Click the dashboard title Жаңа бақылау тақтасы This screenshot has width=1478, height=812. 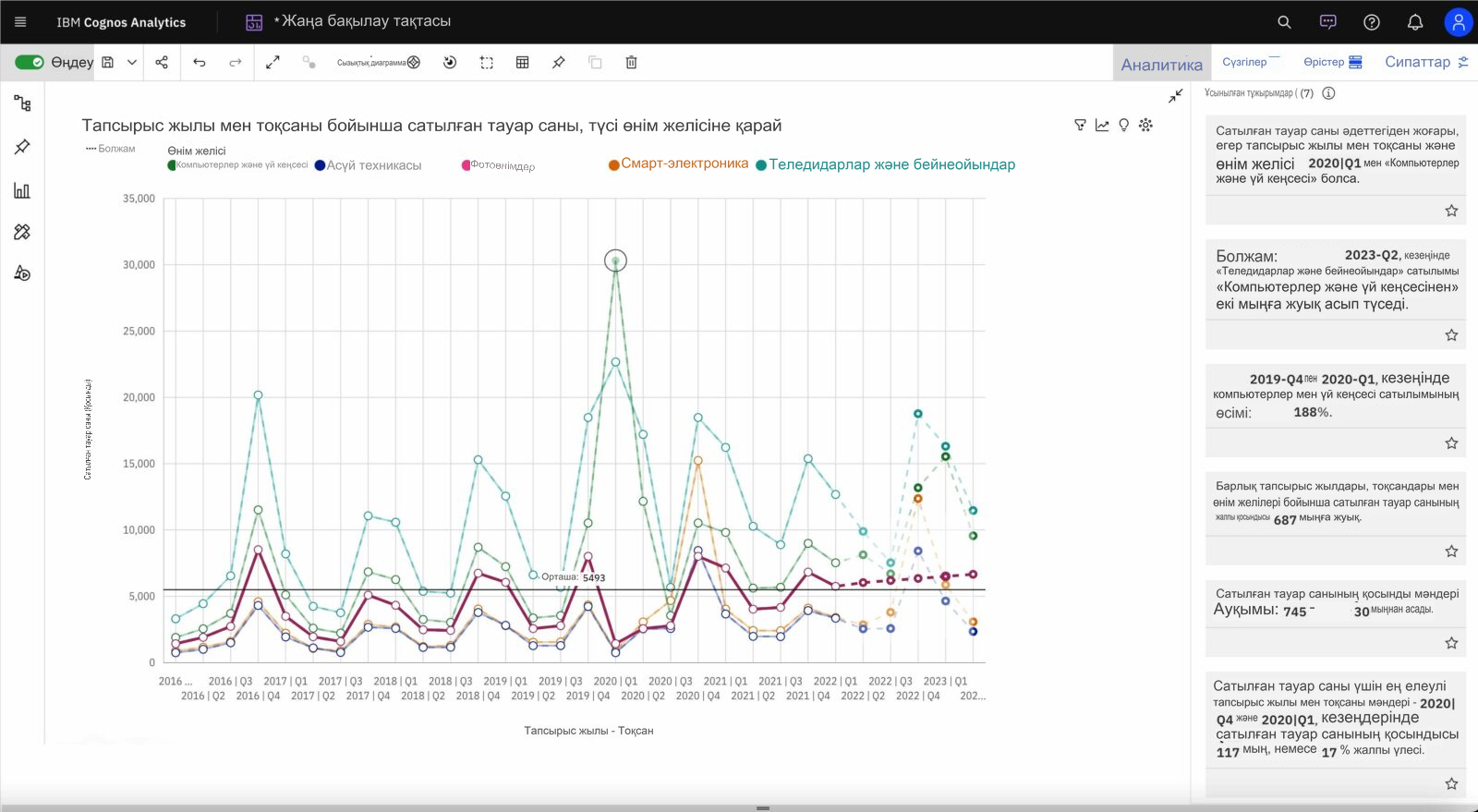click(366, 21)
